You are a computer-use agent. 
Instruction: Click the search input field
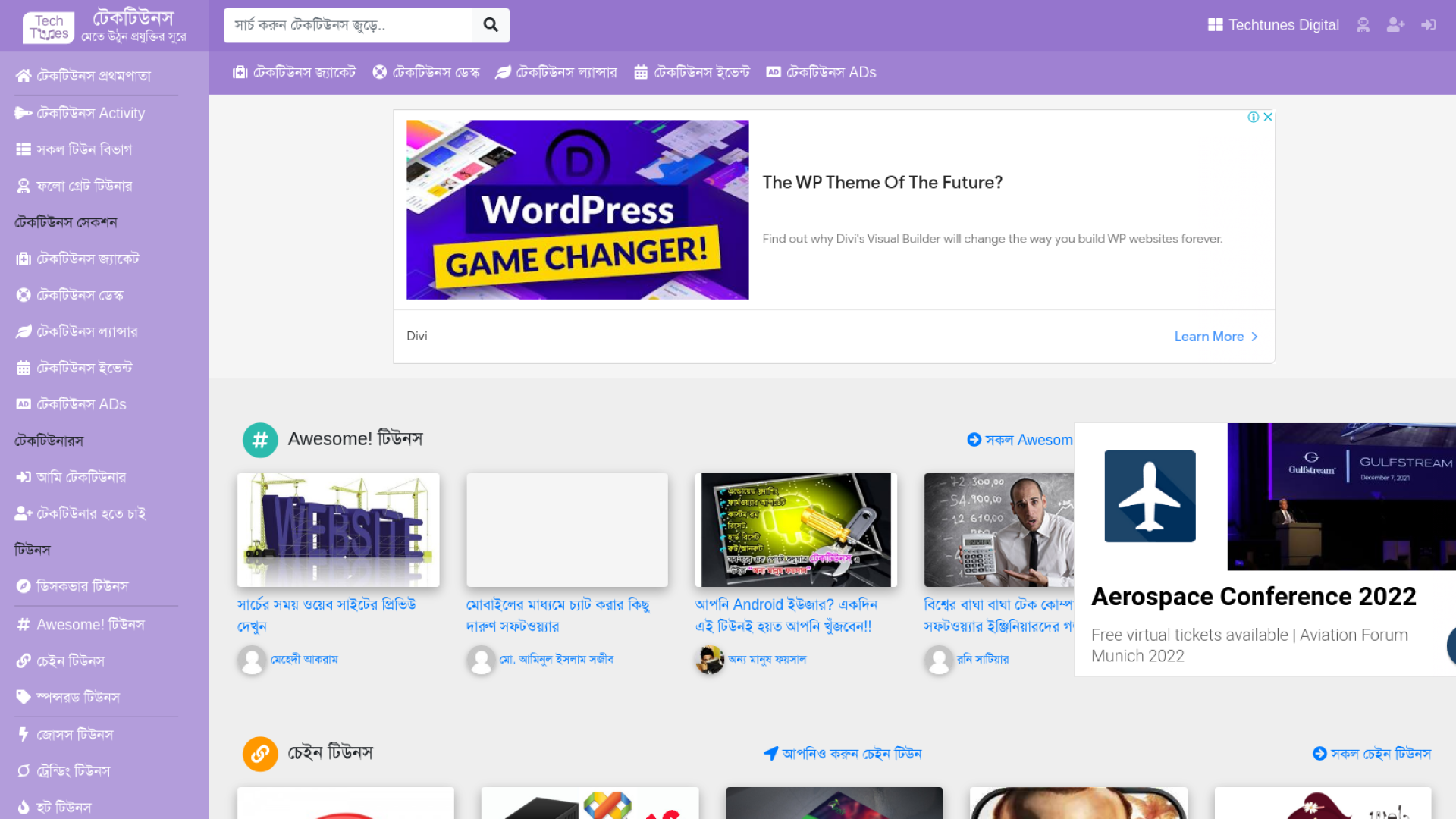(348, 25)
